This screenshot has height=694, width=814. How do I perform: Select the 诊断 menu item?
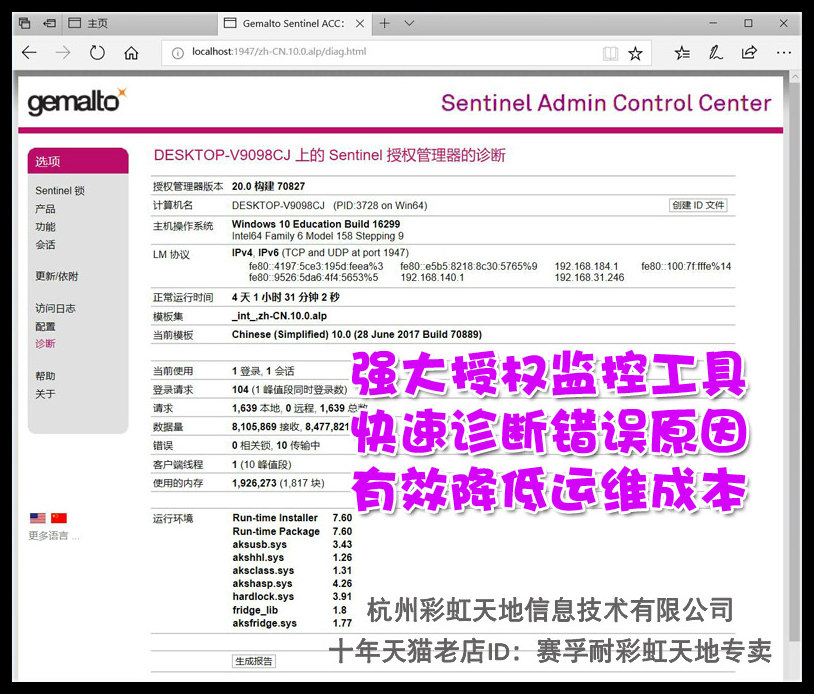[x=45, y=344]
